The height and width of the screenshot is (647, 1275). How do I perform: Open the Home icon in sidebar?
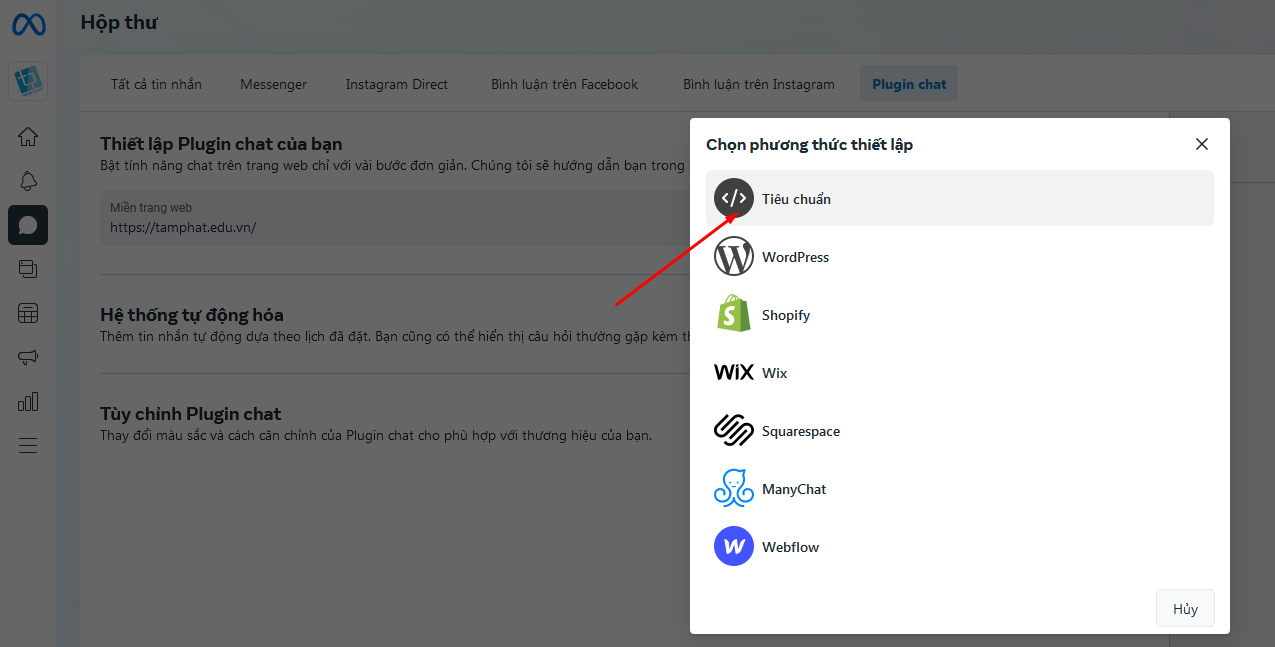(x=28, y=137)
